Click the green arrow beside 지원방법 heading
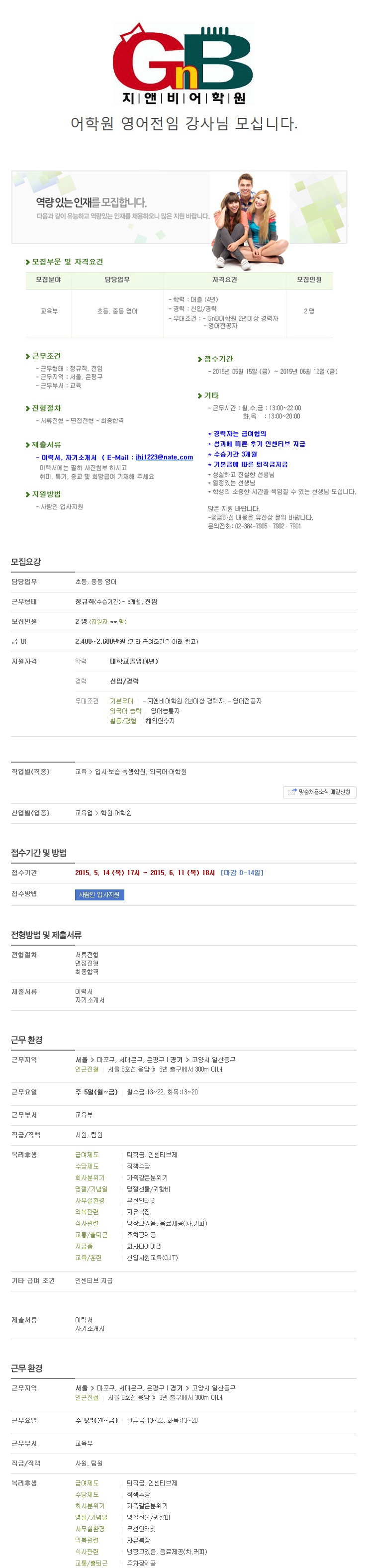 coord(28,495)
